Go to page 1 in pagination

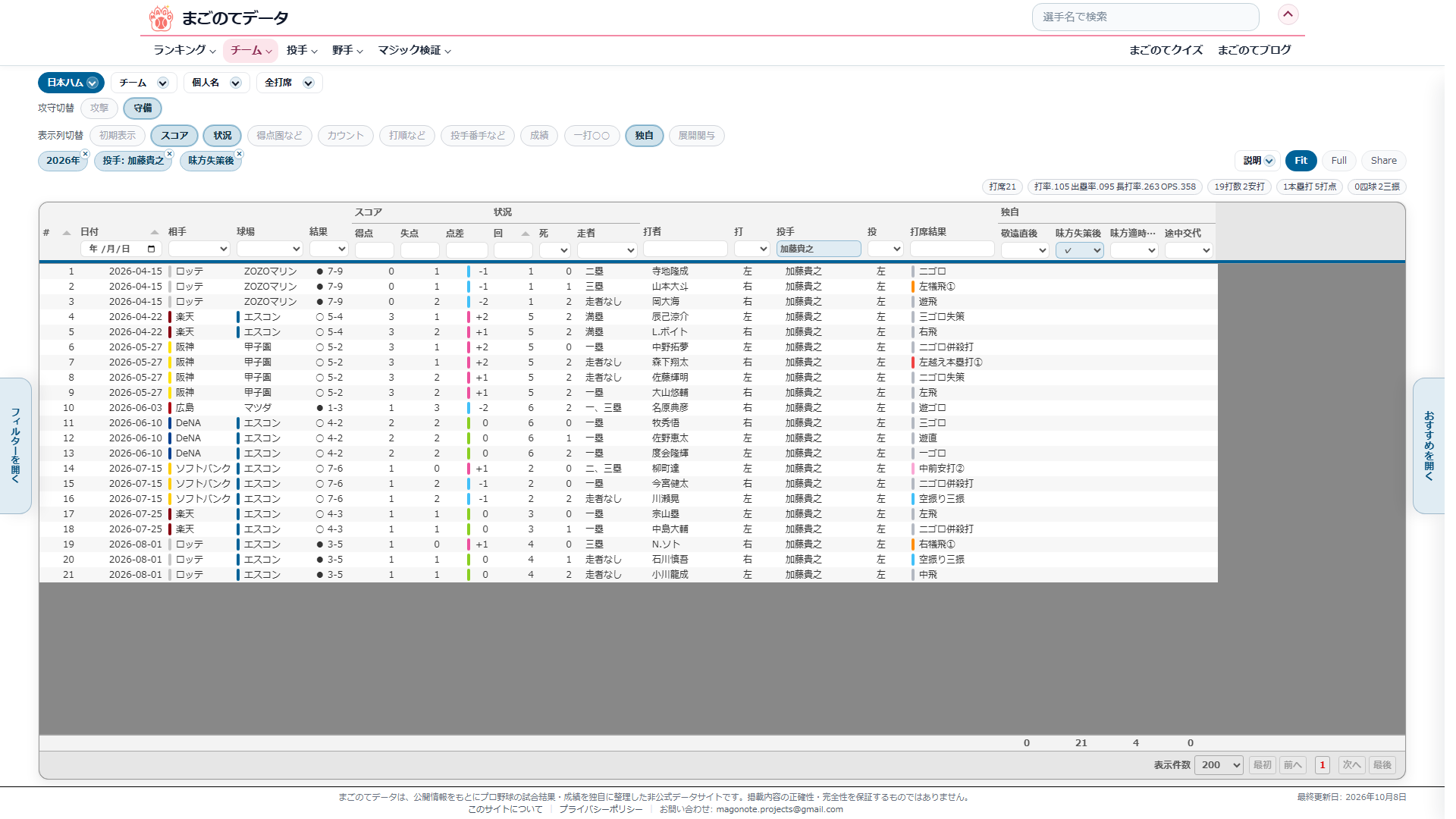pos(1323,765)
